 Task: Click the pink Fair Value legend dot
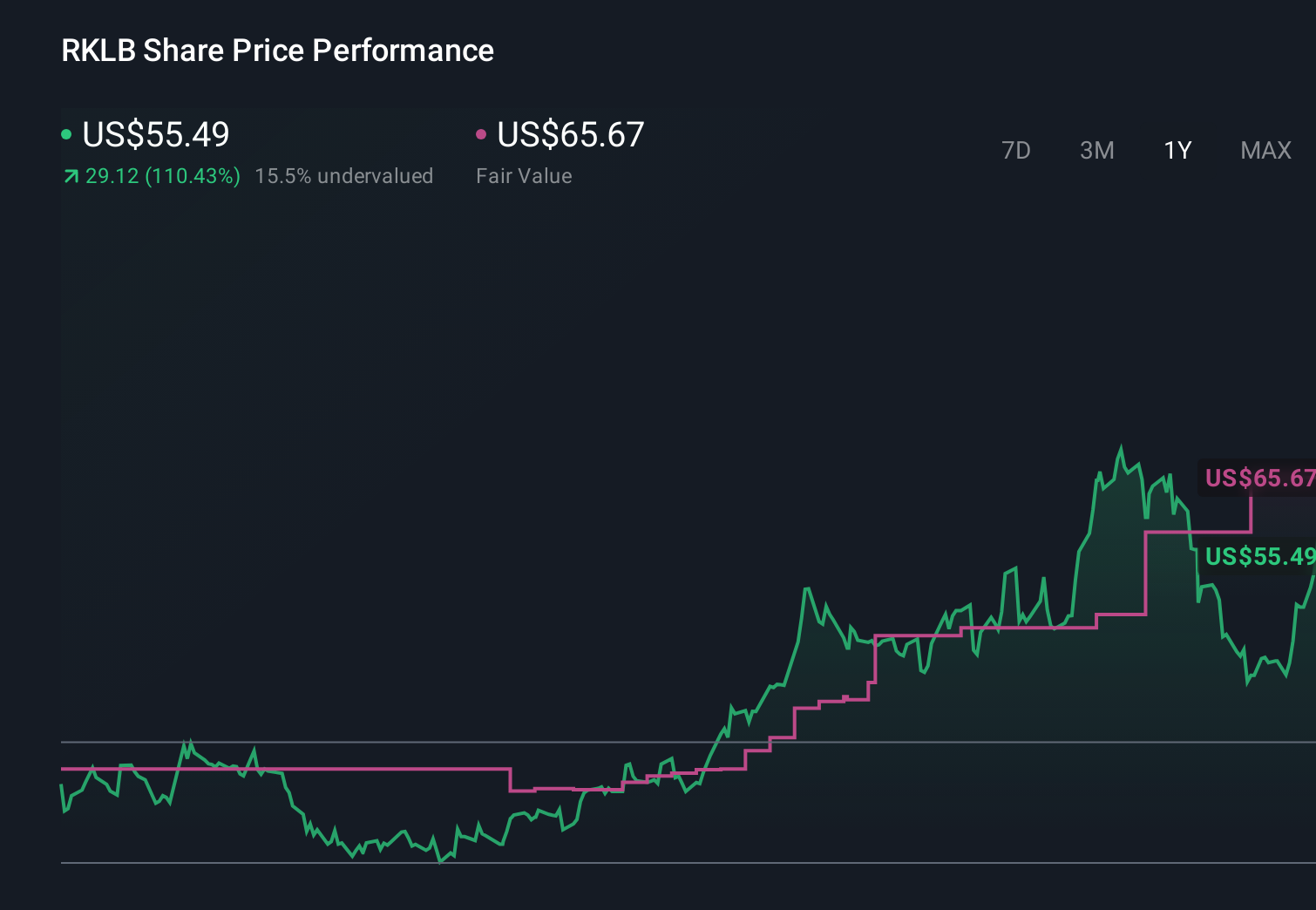482,133
